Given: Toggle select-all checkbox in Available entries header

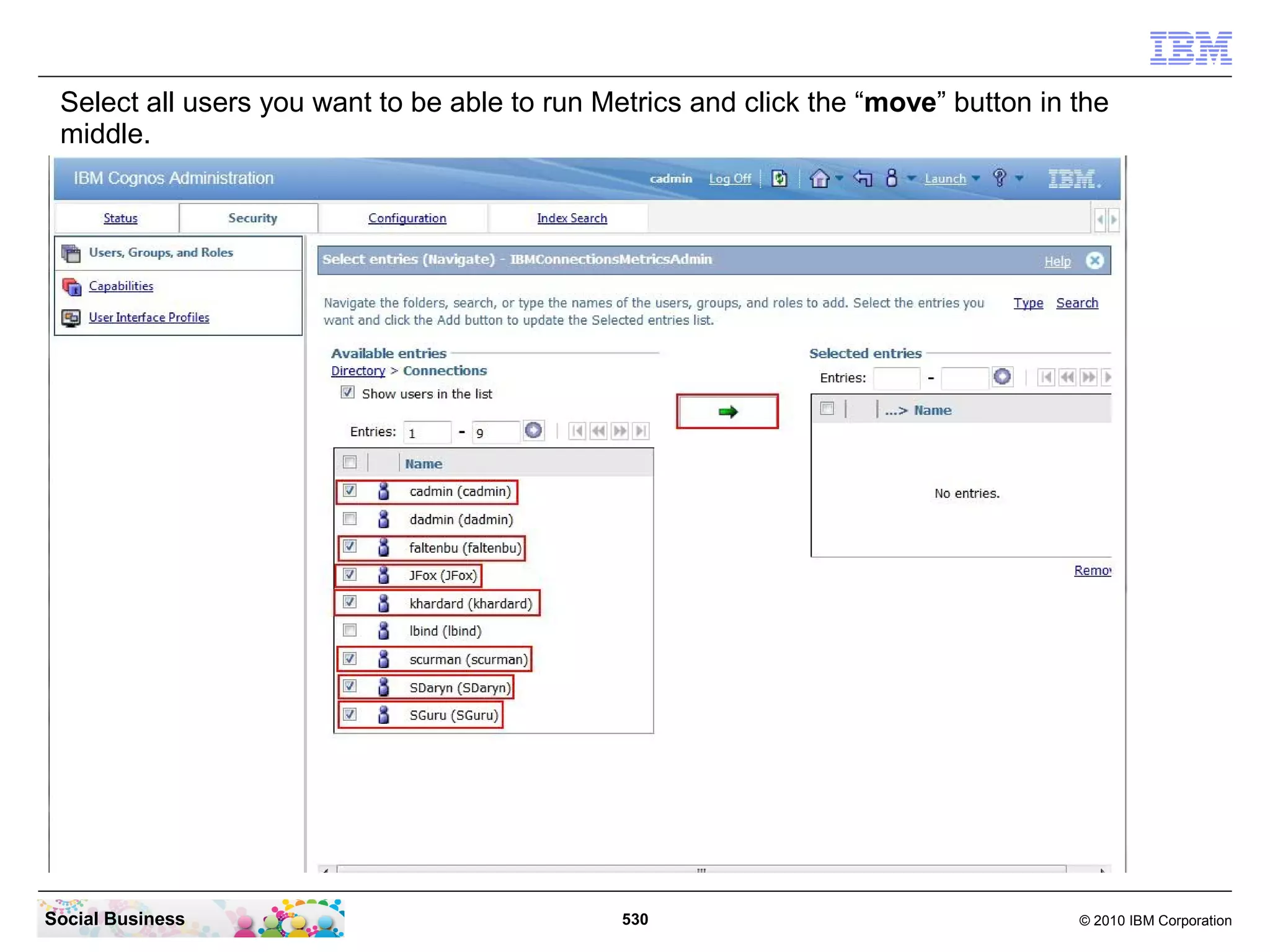Looking at the screenshot, I should coord(350,462).
